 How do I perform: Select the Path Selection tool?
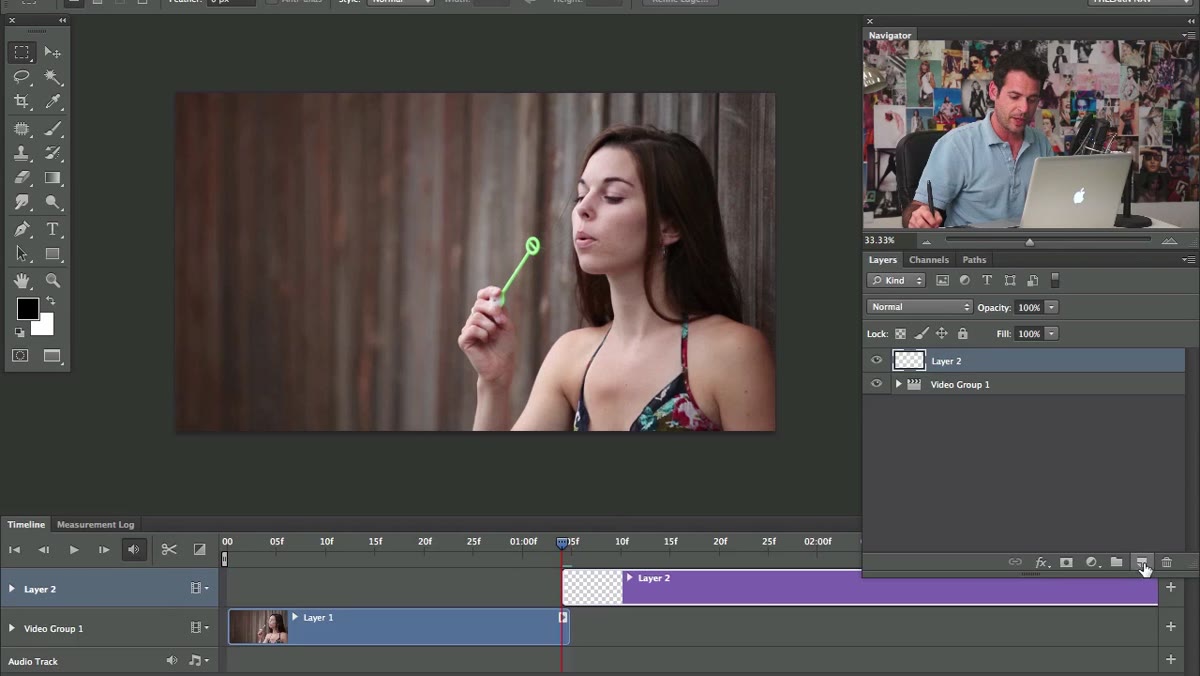pyautogui.click(x=21, y=254)
